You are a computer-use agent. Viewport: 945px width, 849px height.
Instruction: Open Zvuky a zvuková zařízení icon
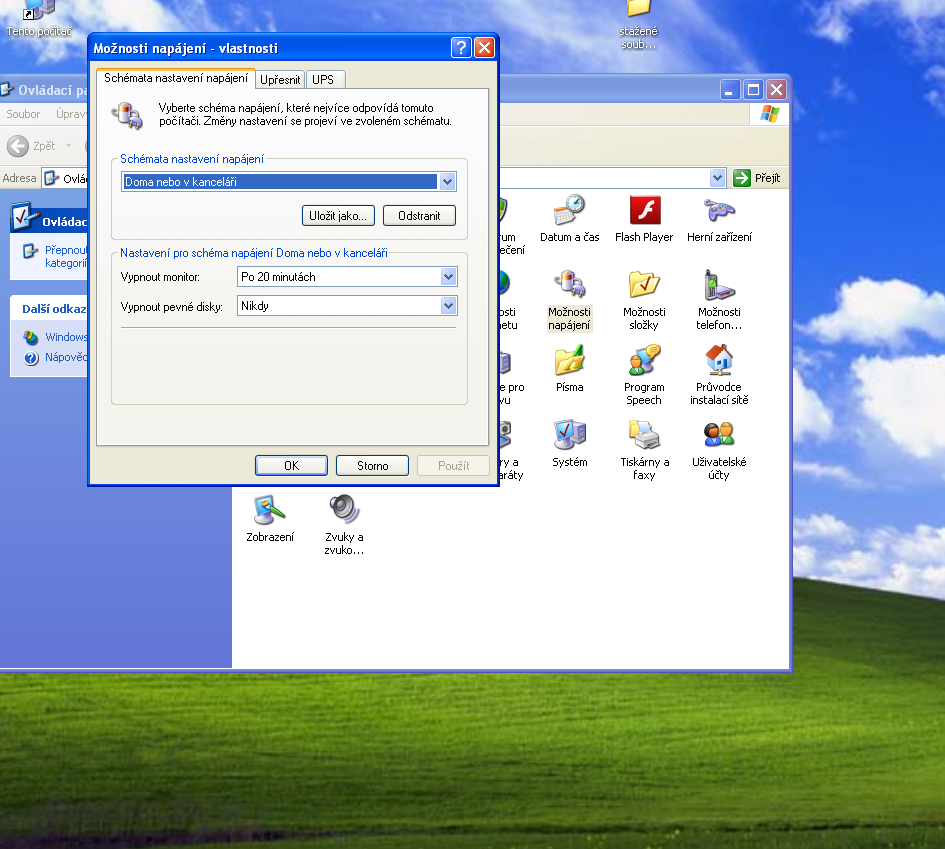(x=344, y=512)
